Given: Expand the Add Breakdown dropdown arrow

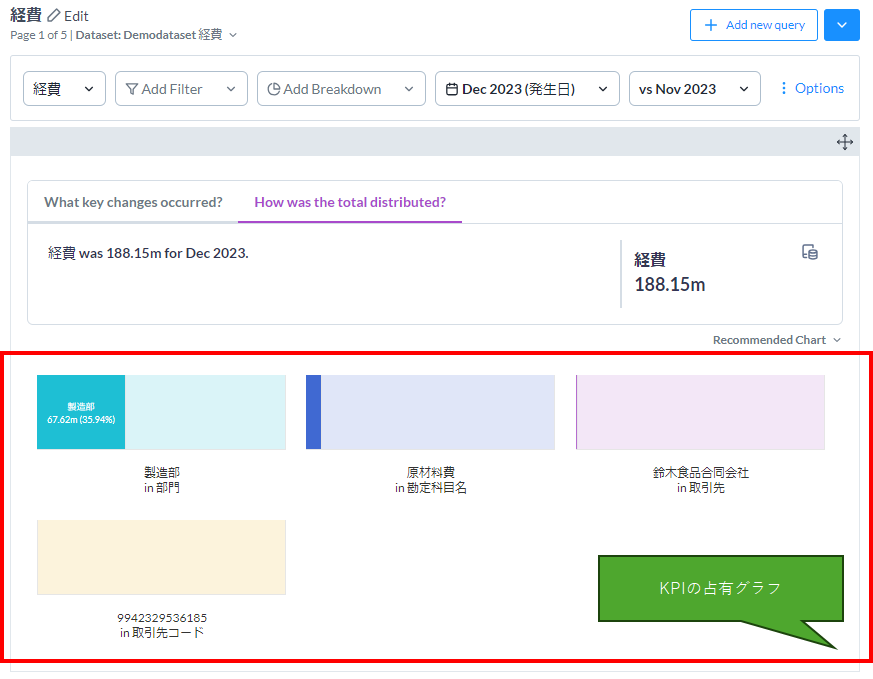Looking at the screenshot, I should [x=409, y=89].
